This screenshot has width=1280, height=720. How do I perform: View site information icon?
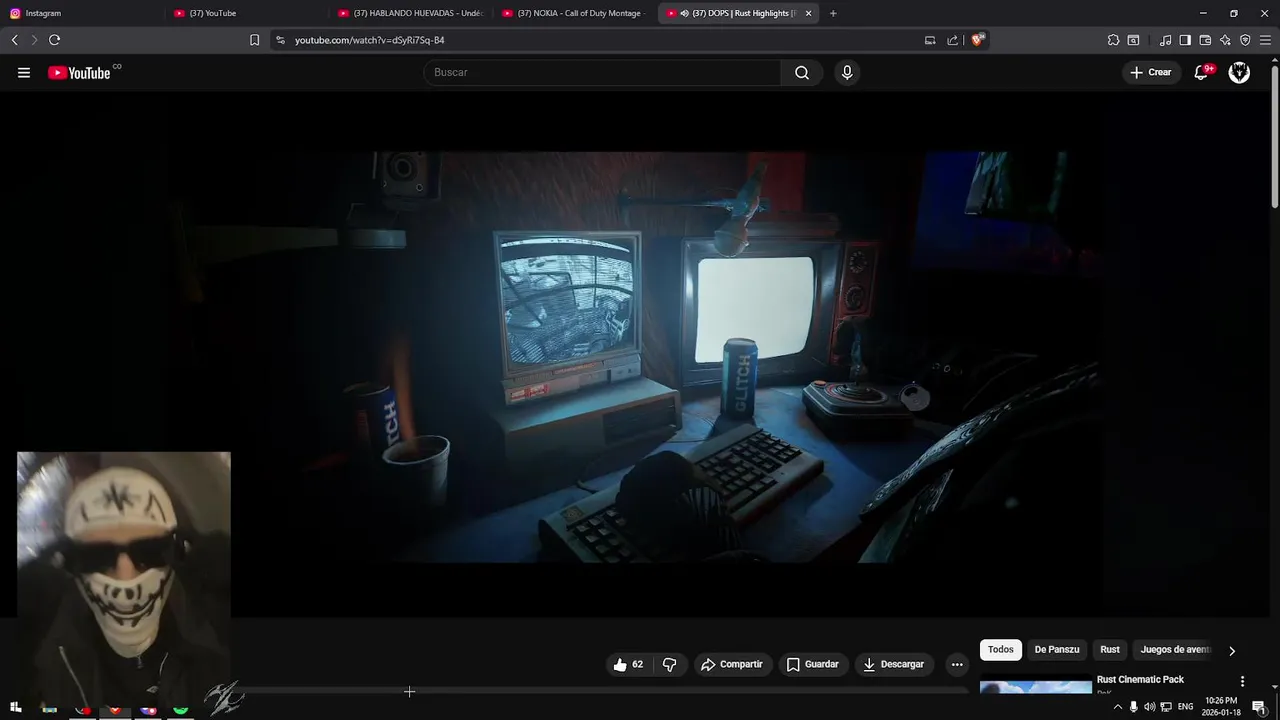coord(280,40)
